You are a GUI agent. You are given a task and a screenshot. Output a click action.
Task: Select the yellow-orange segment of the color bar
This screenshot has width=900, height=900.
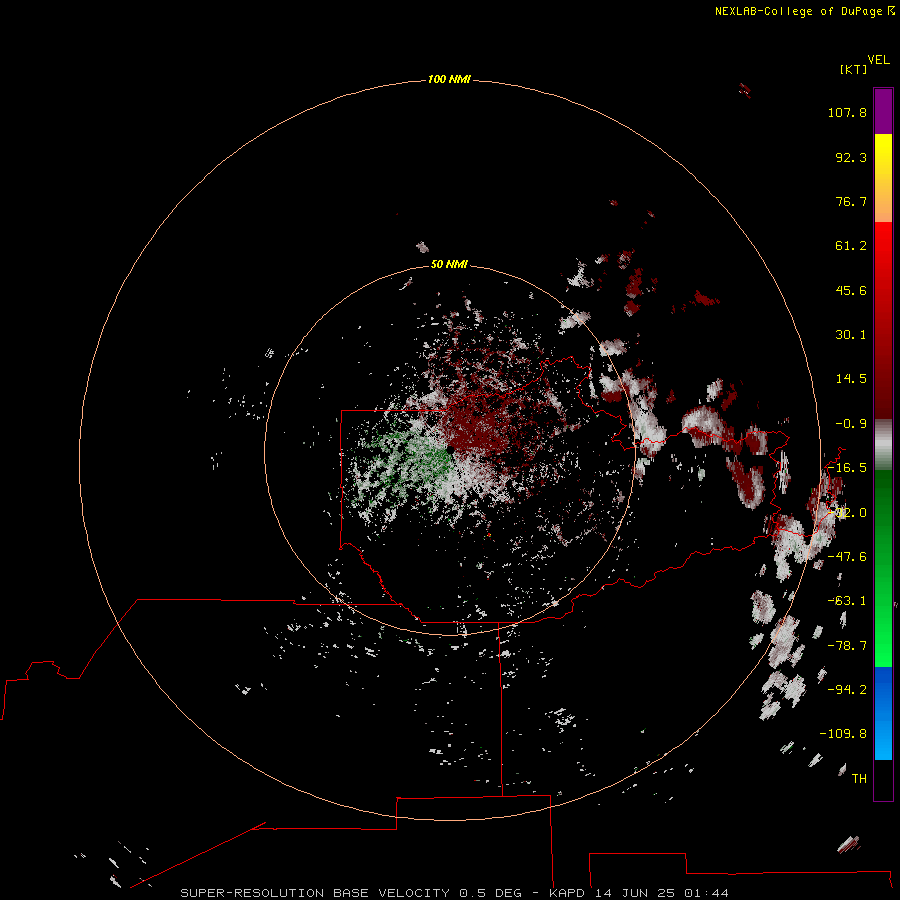(883, 178)
